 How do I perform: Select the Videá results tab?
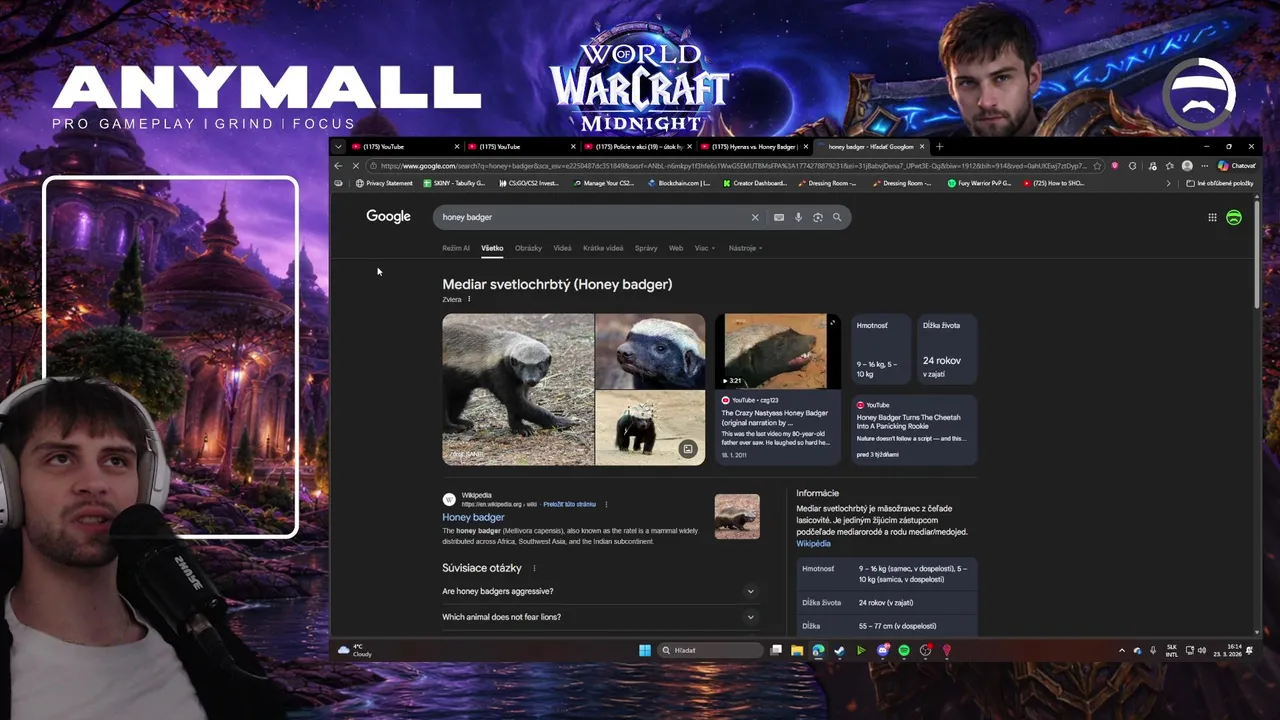[562, 248]
